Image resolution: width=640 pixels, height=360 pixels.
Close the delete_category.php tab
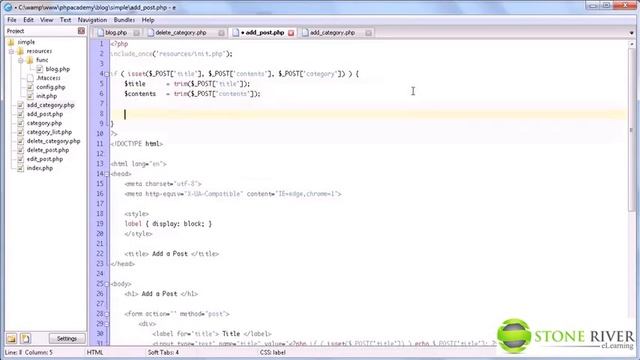(221, 33)
